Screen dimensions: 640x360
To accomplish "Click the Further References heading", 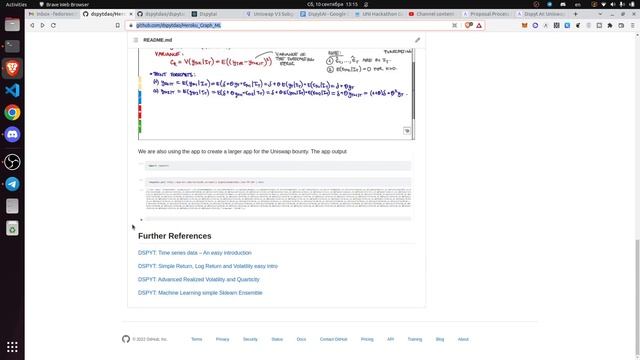I will point(175,236).
